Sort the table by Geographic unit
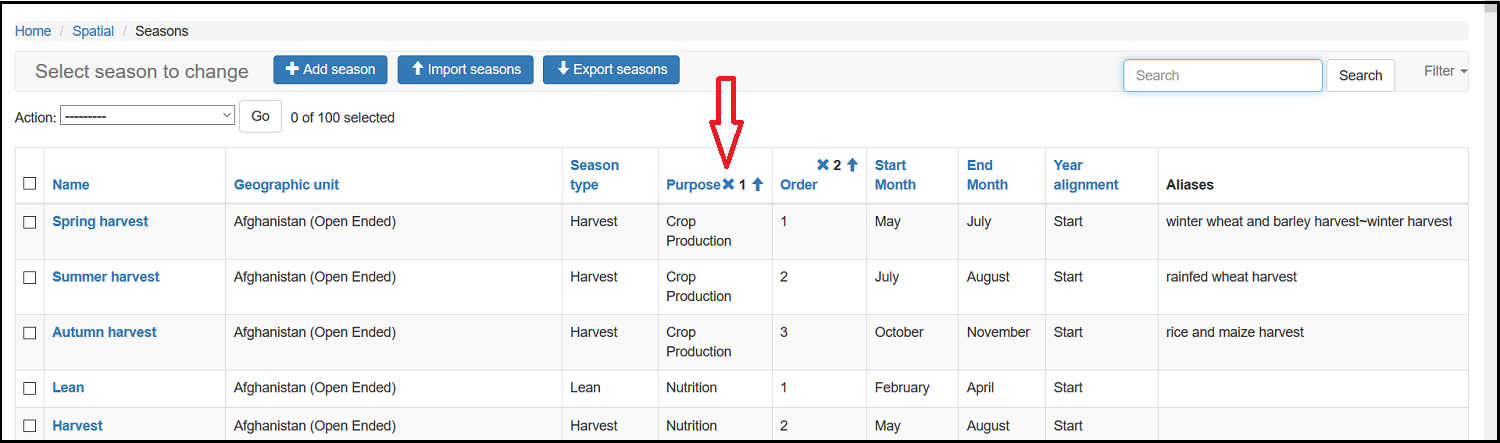Viewport: 1500px width, 443px height. [286, 185]
